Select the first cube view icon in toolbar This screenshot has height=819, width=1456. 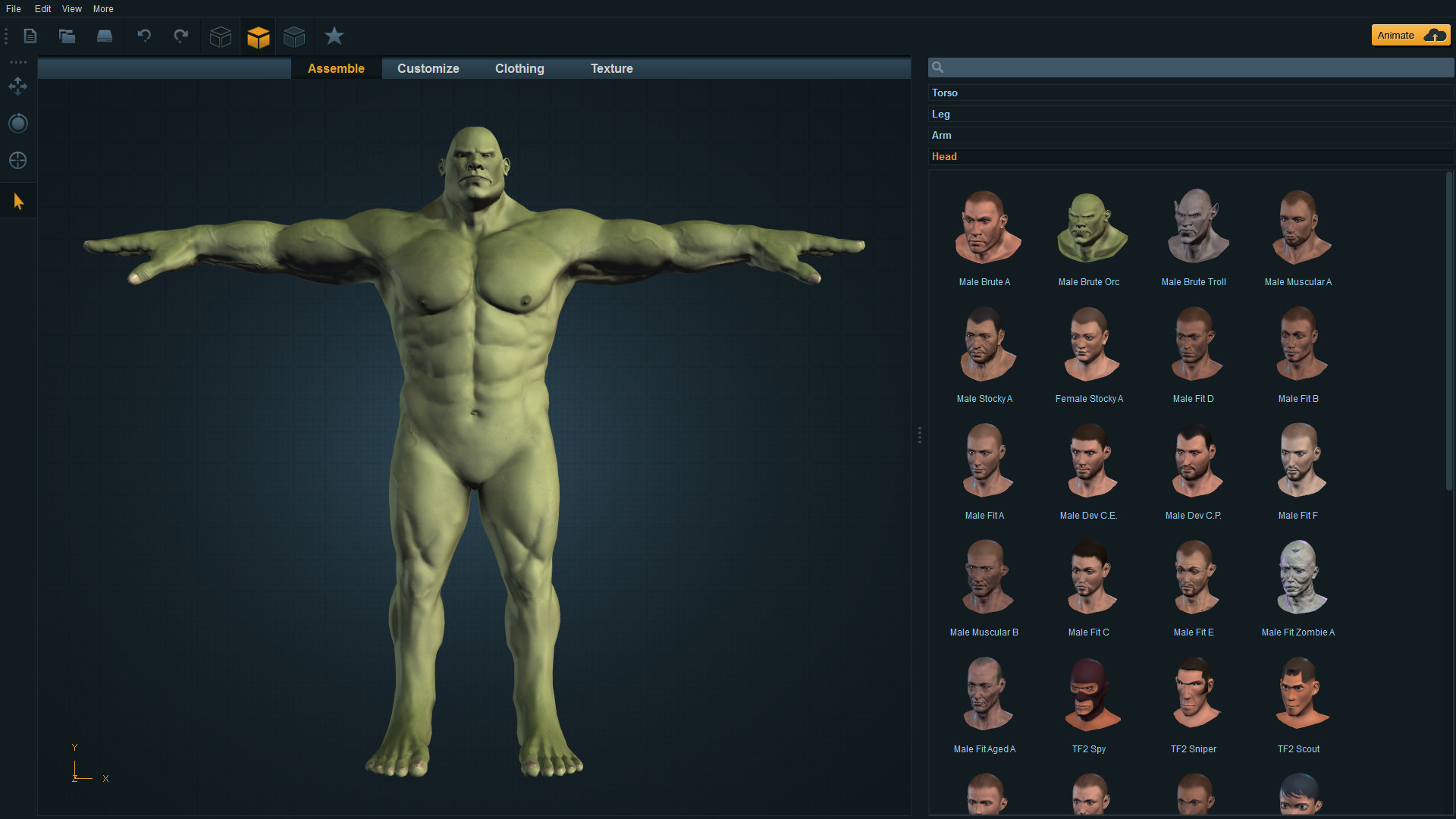point(220,36)
